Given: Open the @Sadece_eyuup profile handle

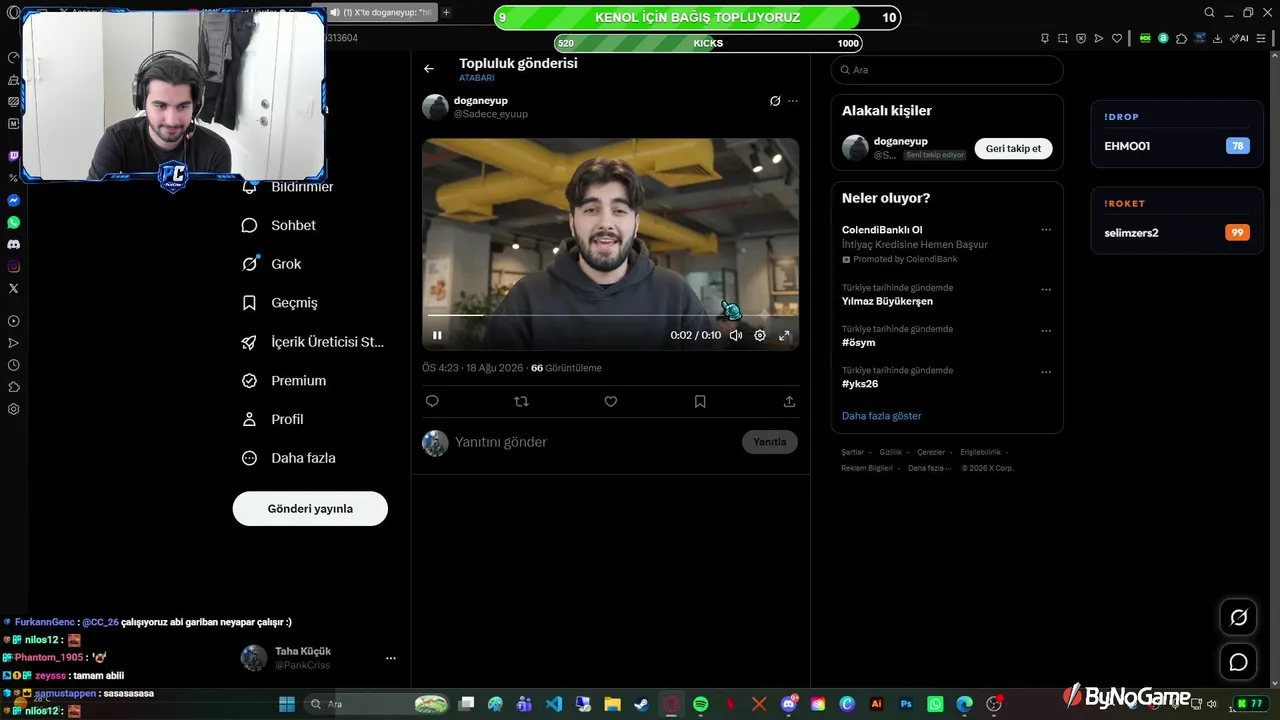Looking at the screenshot, I should pyautogui.click(x=491, y=114).
